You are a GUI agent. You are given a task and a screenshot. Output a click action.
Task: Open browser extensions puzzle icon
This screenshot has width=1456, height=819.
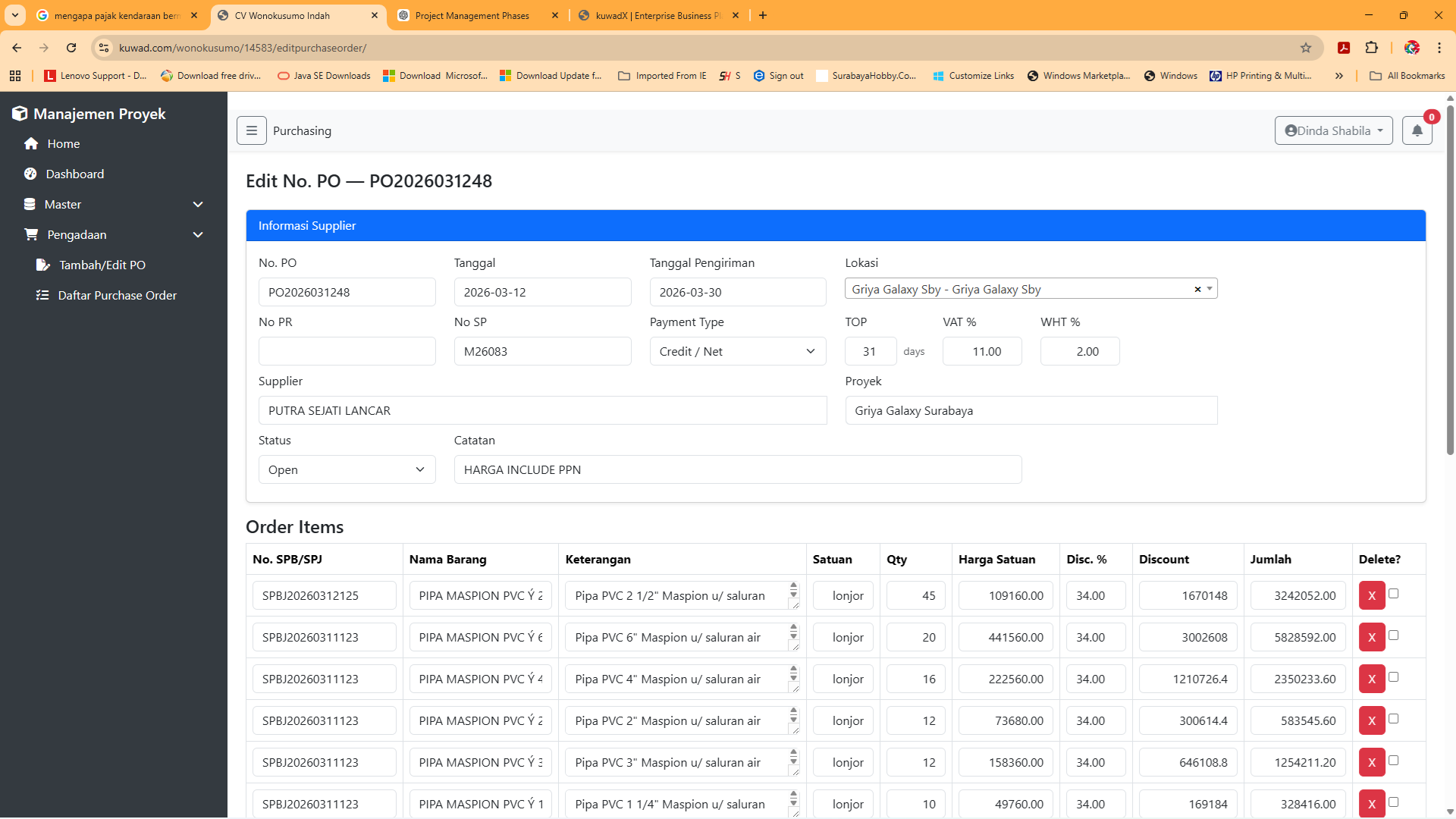[1371, 48]
